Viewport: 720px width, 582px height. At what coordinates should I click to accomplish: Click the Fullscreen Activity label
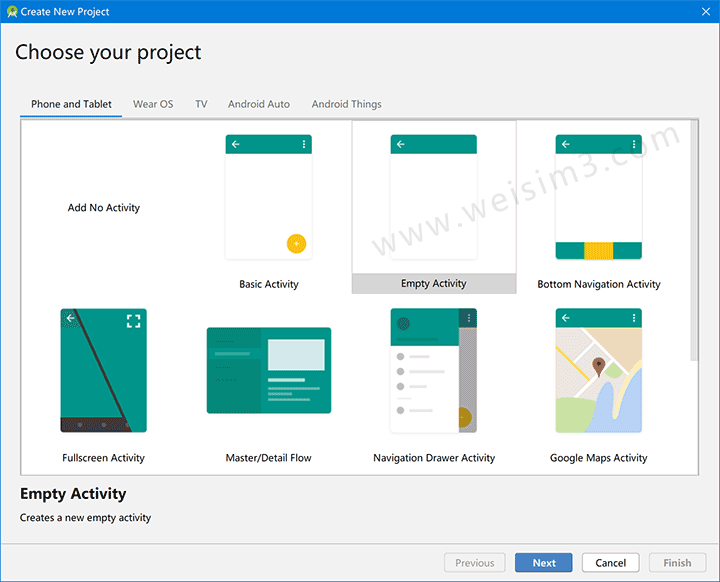pos(103,458)
